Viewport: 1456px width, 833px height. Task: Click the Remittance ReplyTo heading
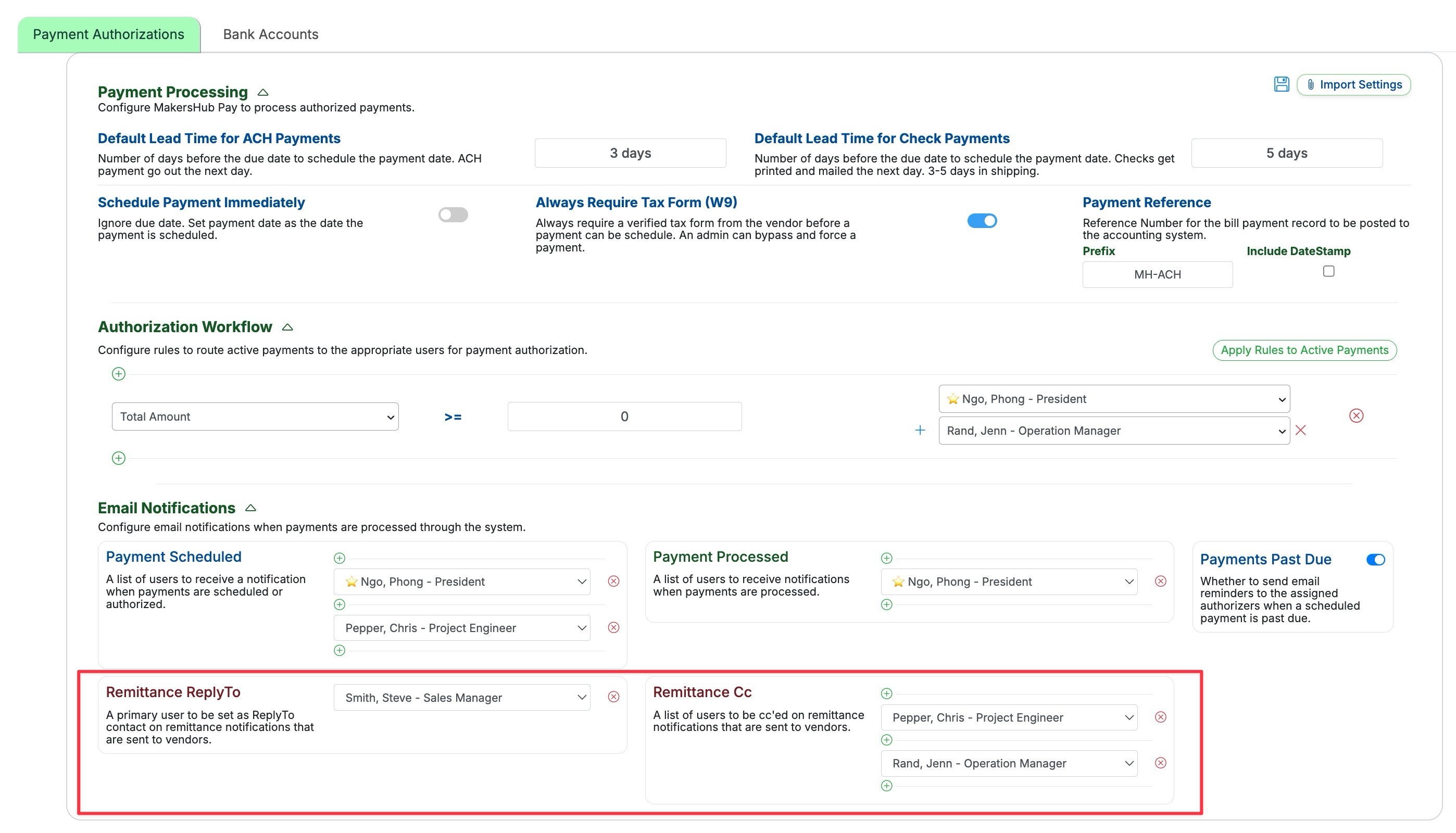(173, 692)
